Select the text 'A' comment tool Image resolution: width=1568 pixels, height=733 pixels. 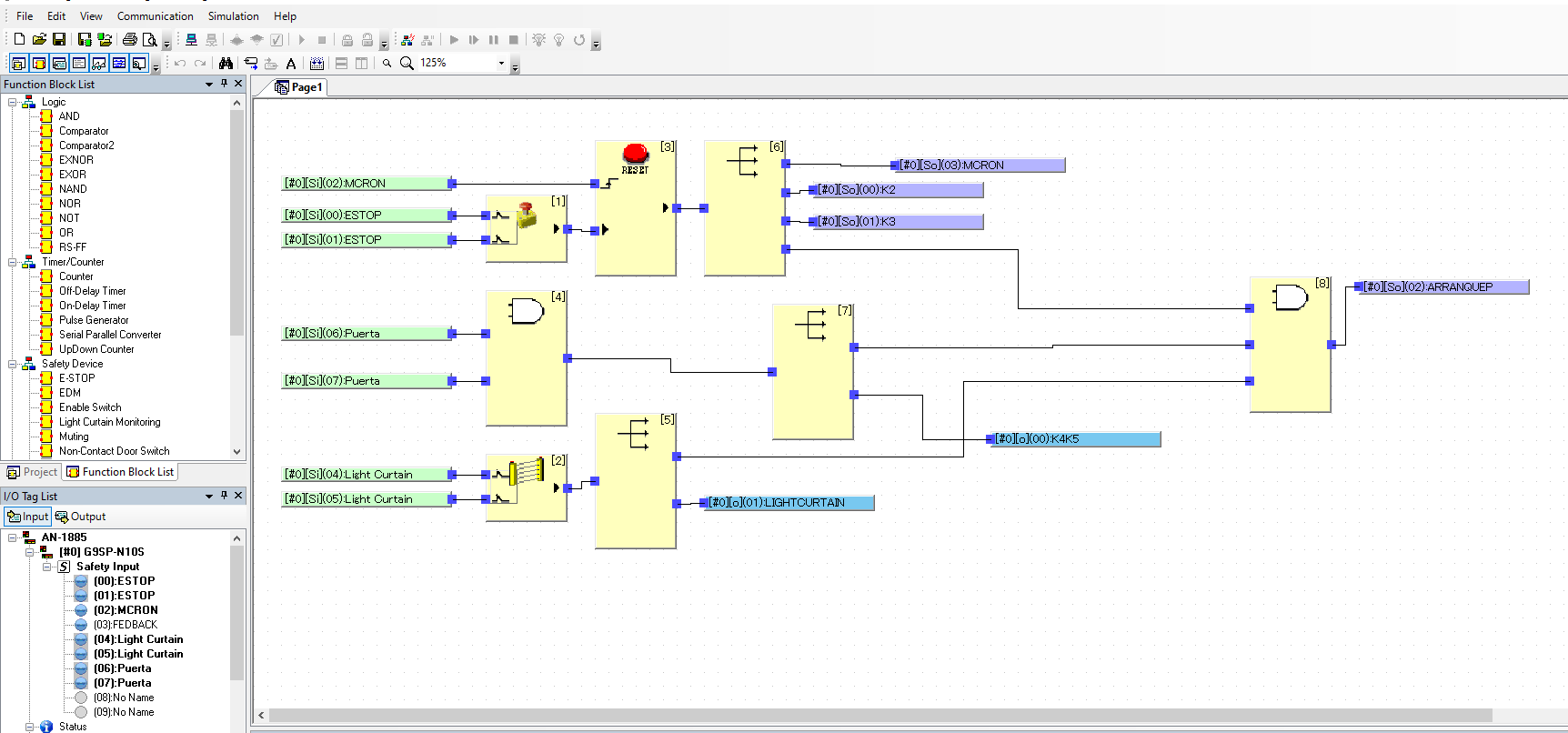[x=291, y=63]
